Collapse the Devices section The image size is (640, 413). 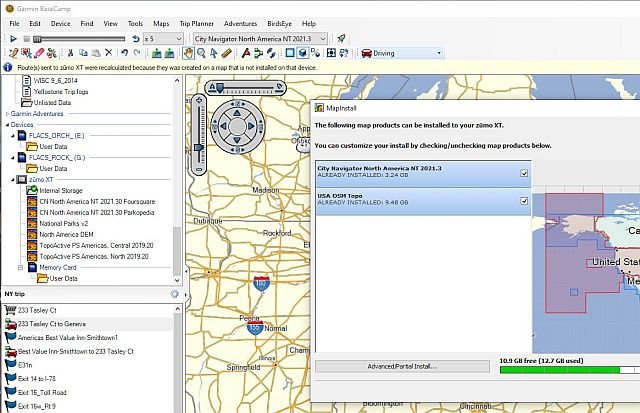click(x=7, y=125)
